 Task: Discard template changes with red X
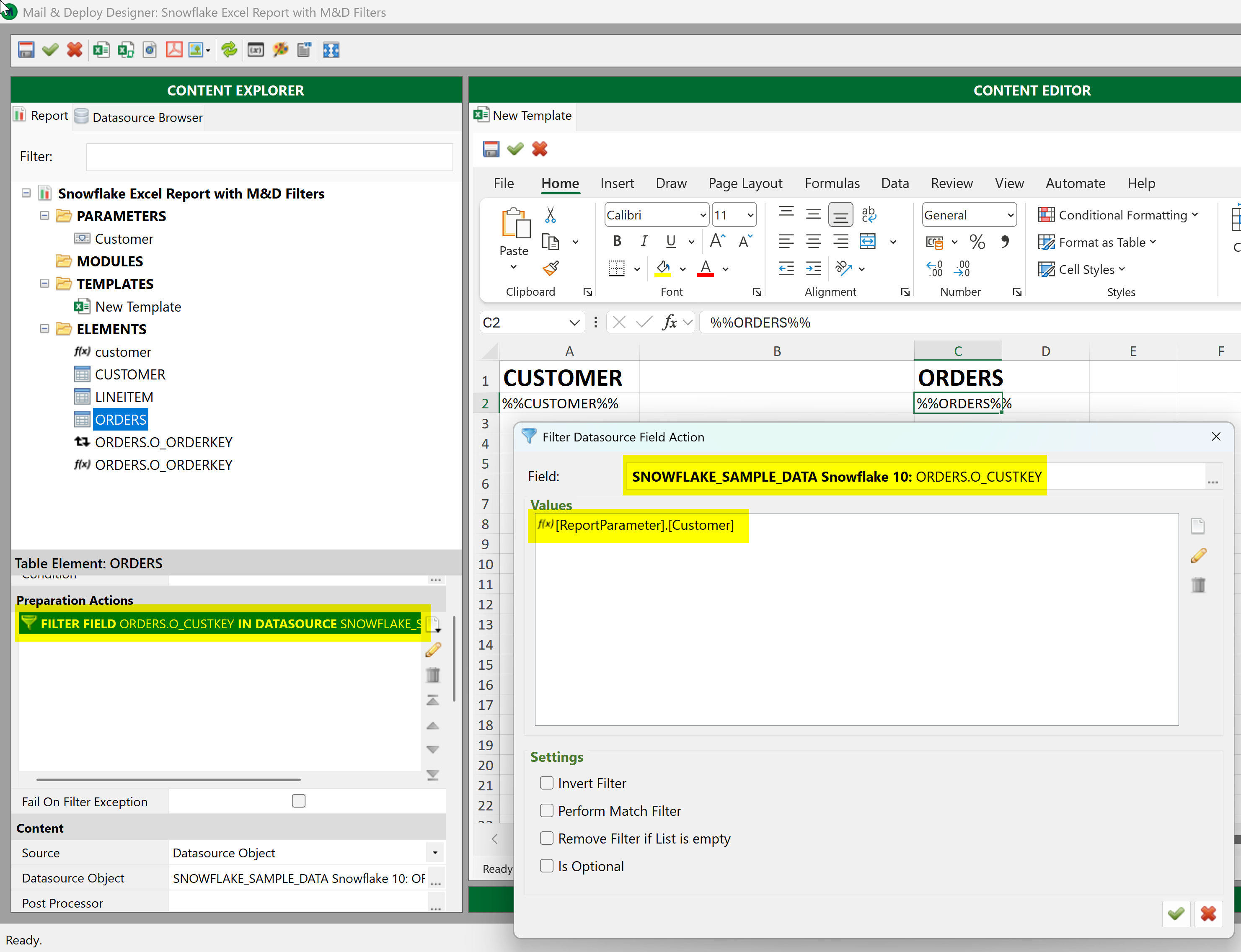point(540,149)
